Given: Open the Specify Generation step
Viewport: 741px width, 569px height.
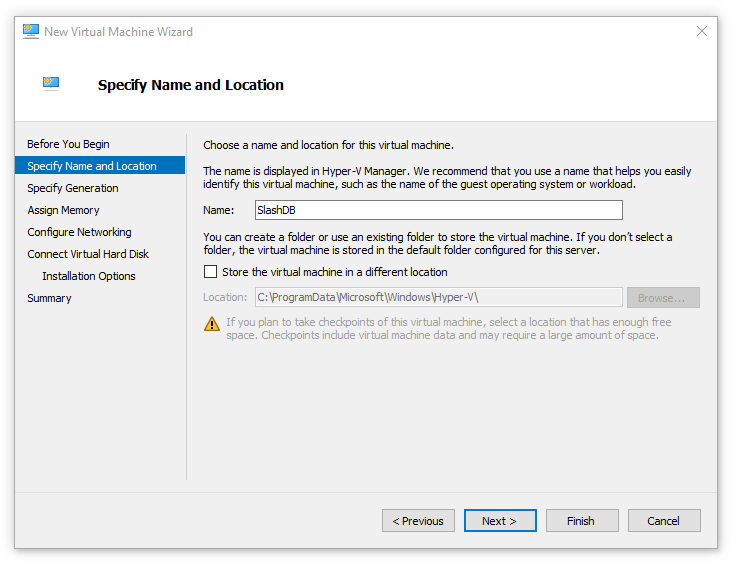Looking at the screenshot, I should (x=73, y=188).
